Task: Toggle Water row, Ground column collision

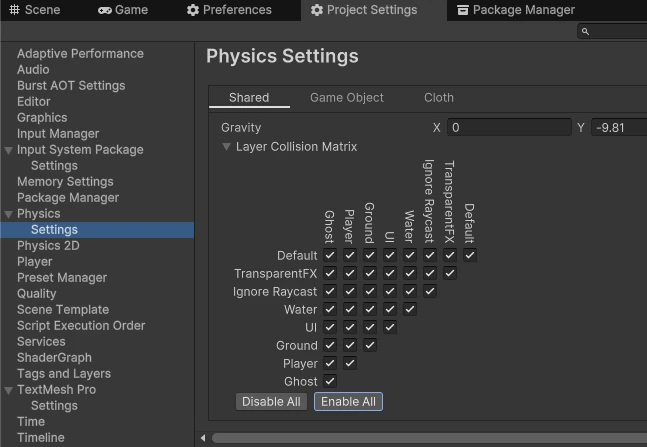Action: click(370, 309)
